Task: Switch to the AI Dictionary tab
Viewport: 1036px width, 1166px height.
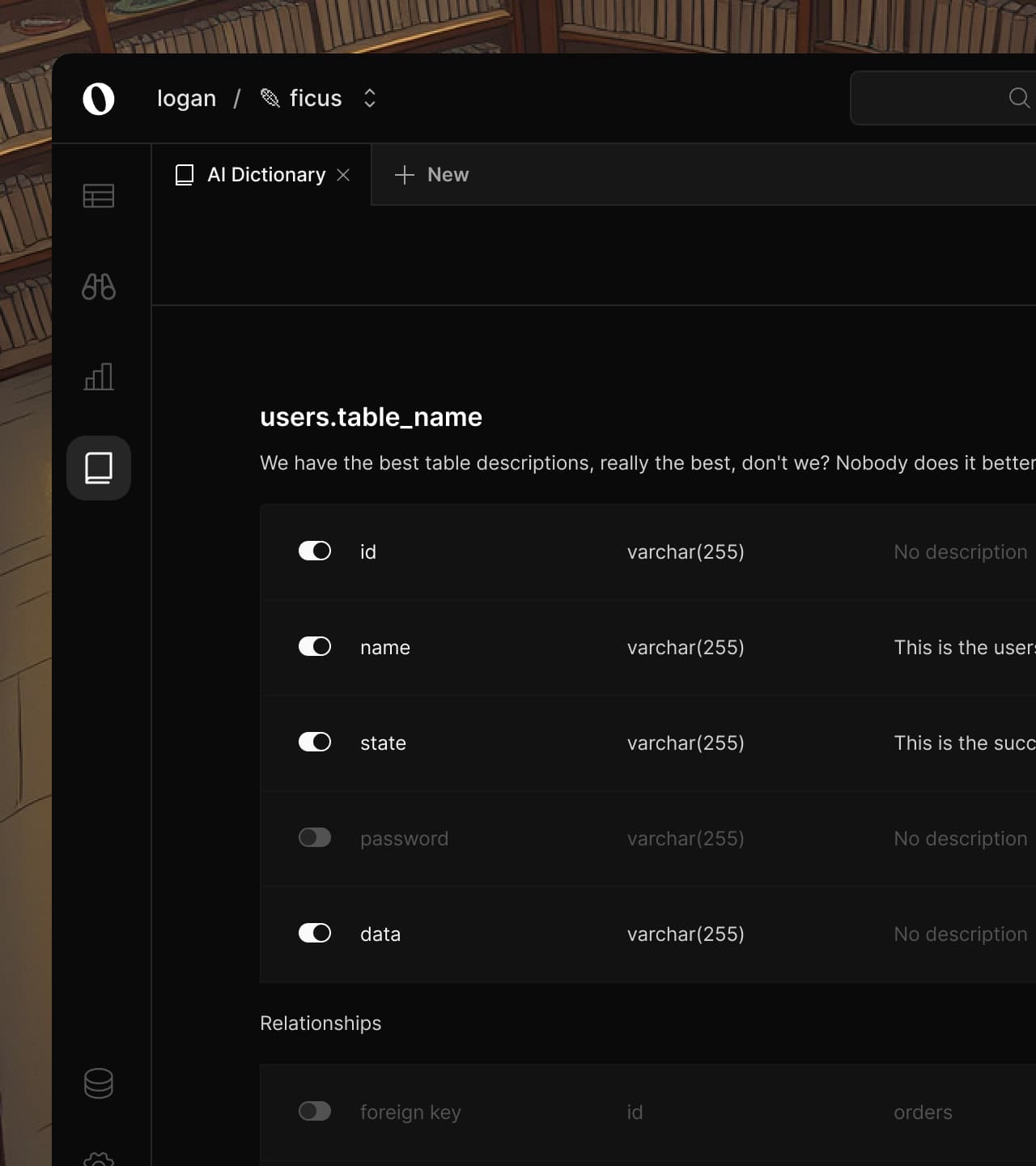Action: pos(261,175)
